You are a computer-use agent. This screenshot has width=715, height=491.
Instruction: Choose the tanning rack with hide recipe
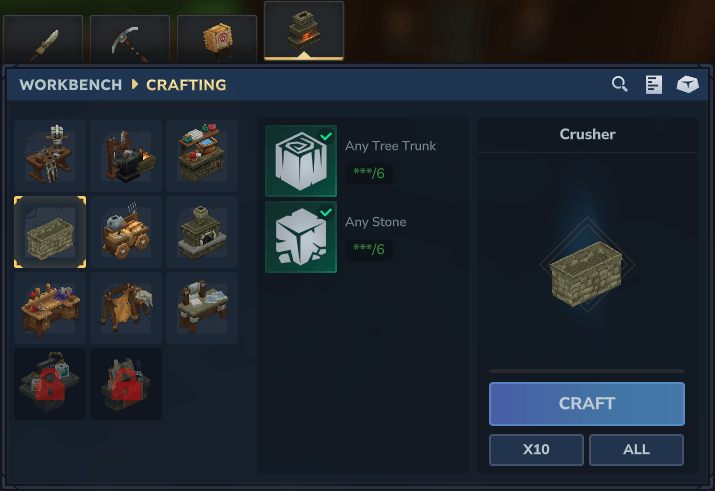(126, 308)
